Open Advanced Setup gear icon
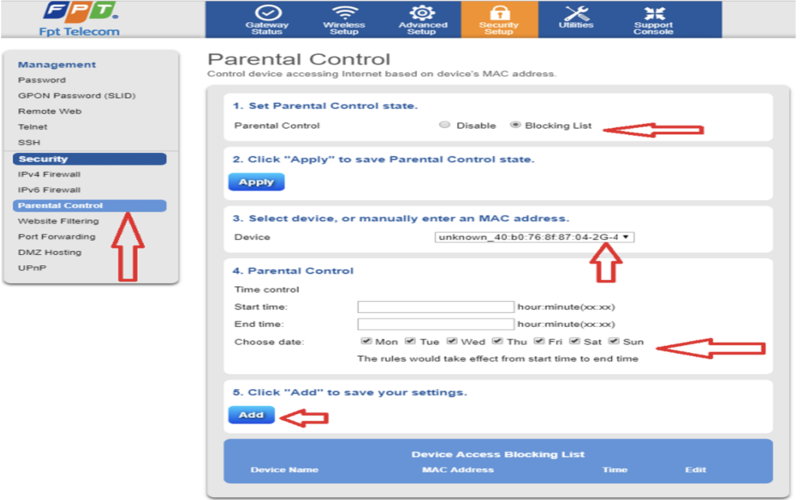800x500 pixels. tap(422, 12)
